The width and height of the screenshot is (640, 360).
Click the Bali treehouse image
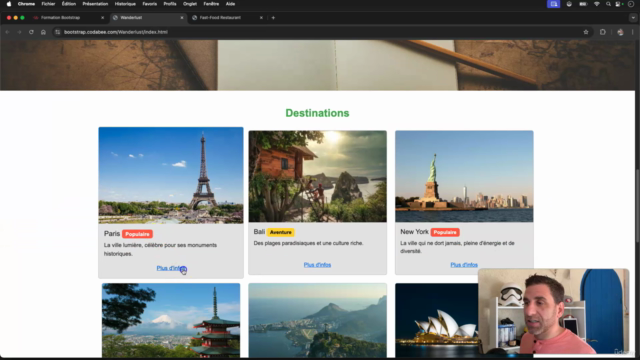pyautogui.click(x=318, y=176)
